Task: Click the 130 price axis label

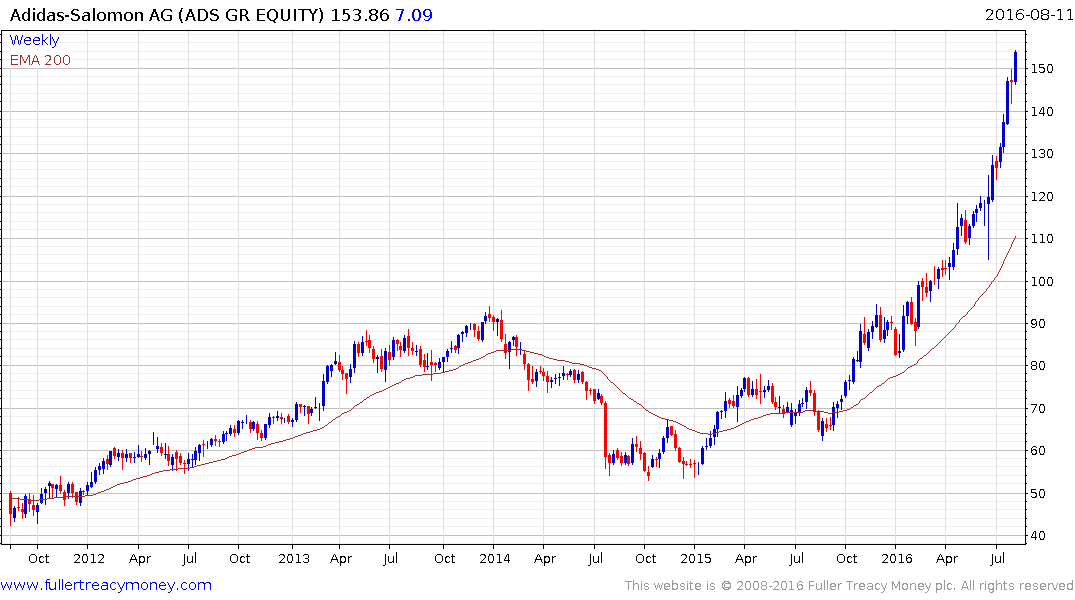Action: coord(1042,154)
